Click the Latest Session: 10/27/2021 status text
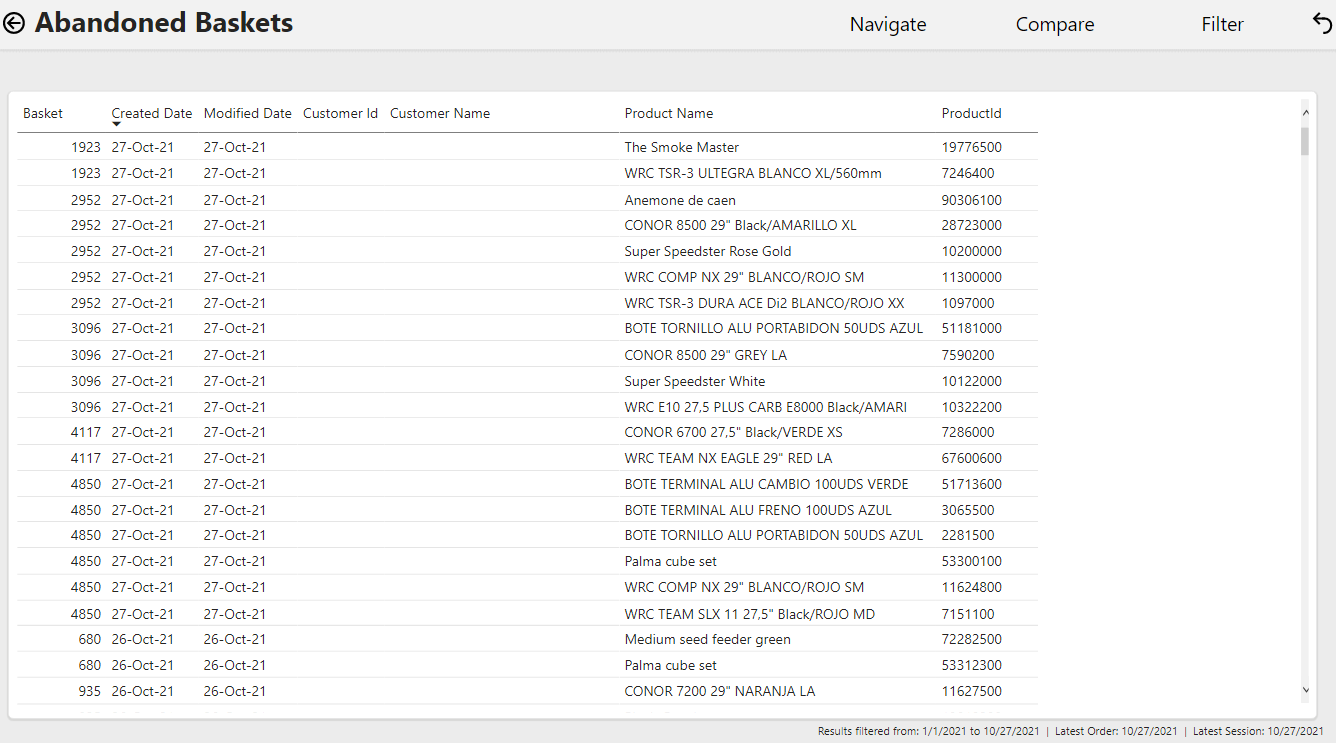Image resolution: width=1336 pixels, height=743 pixels. coord(1259,732)
